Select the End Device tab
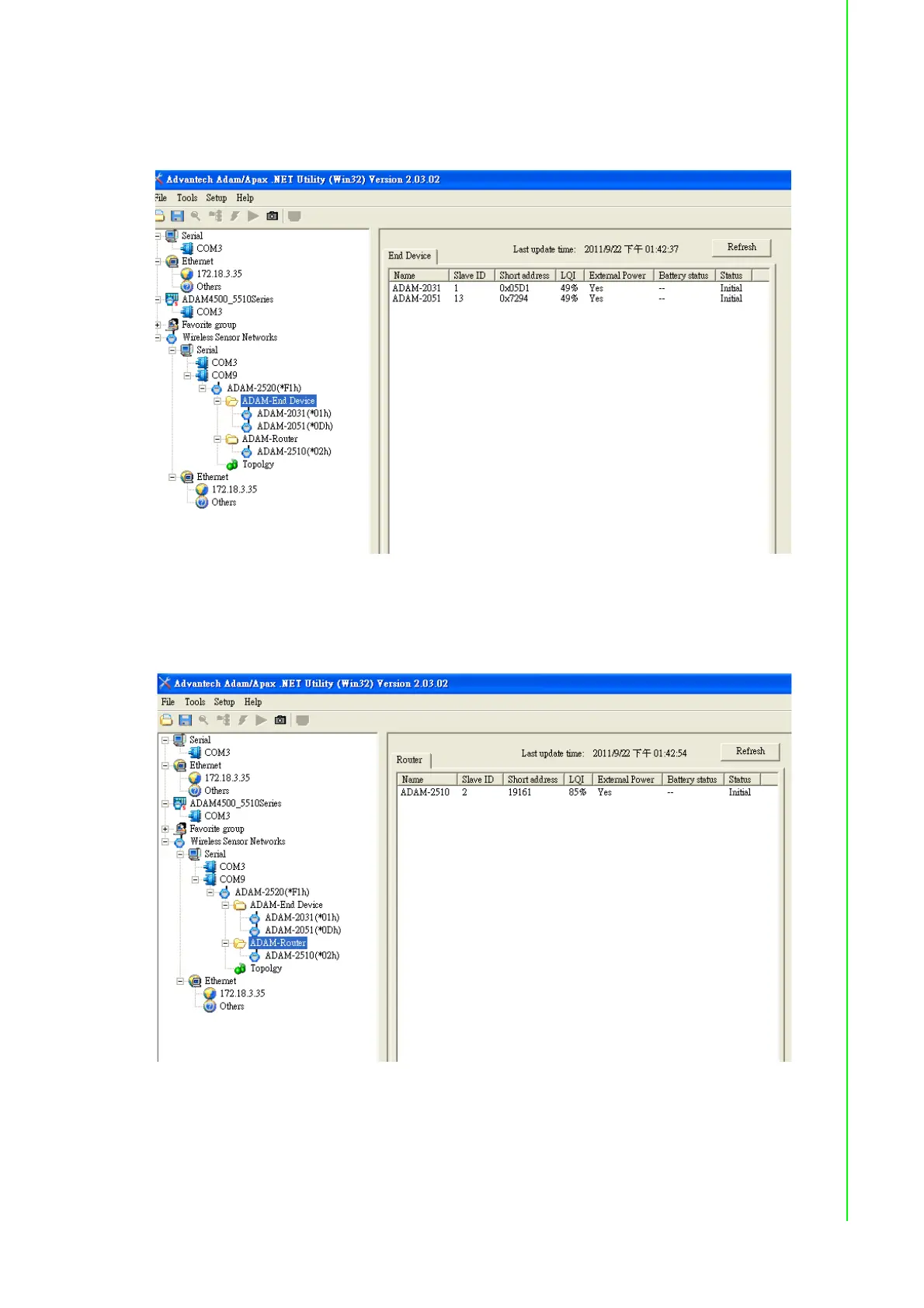The image size is (924, 1308). [410, 256]
